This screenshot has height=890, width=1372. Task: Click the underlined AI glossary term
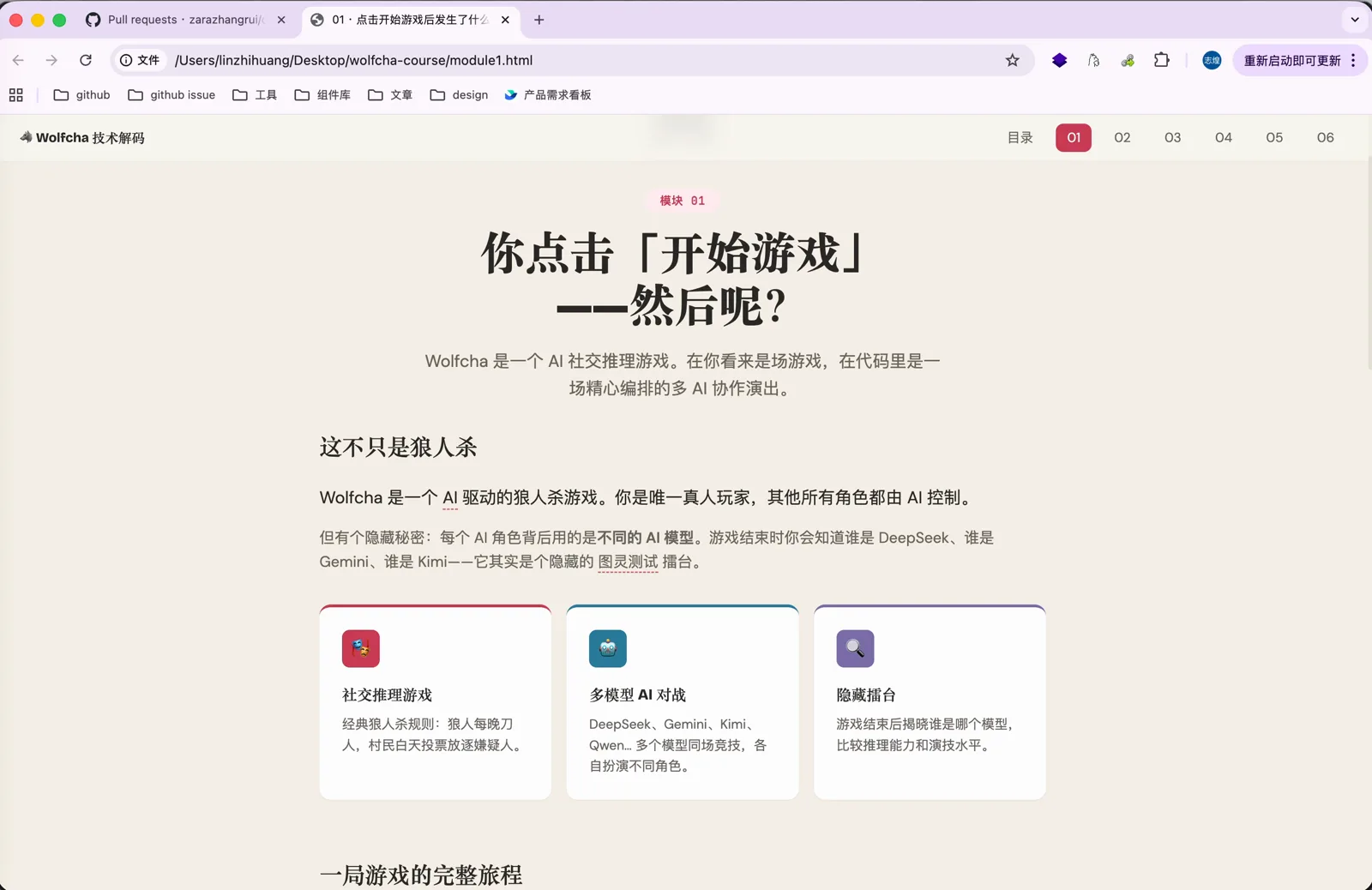click(450, 497)
